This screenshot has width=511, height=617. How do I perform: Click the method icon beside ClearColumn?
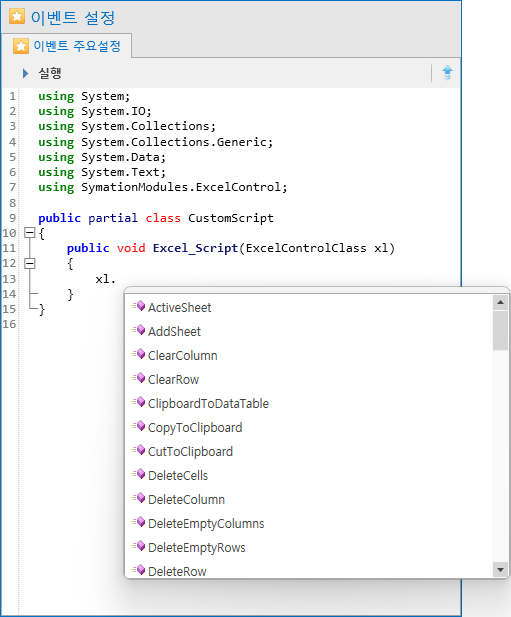click(x=138, y=354)
